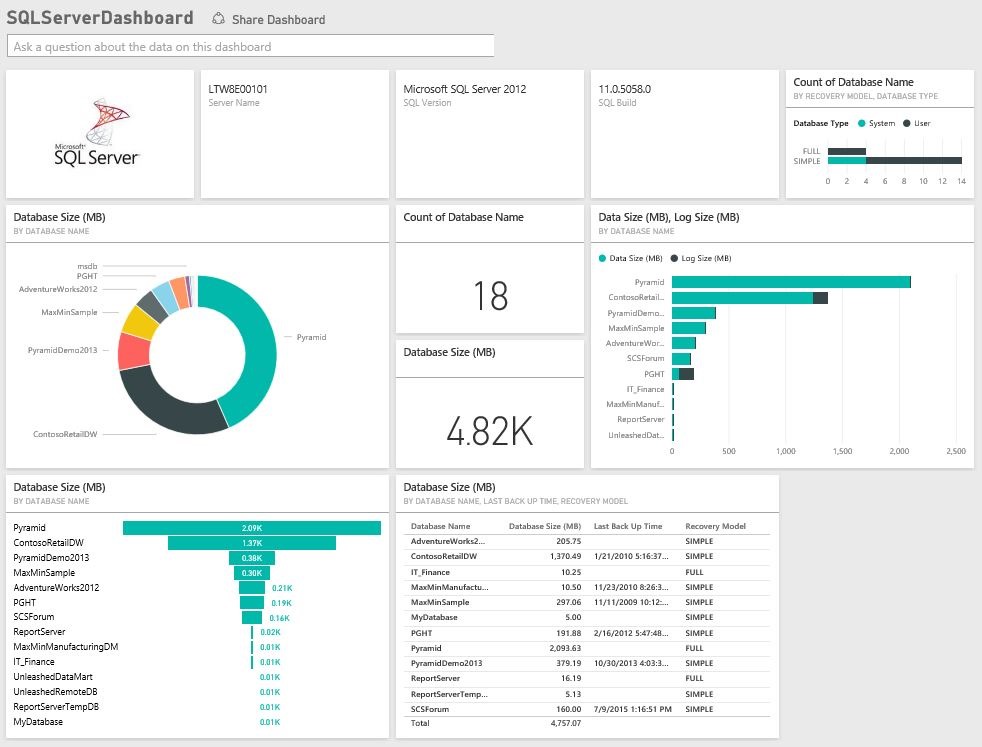982x747 pixels.
Task: Click the 1.37K ContosoRetailDW funnel bar
Action: tap(251, 543)
